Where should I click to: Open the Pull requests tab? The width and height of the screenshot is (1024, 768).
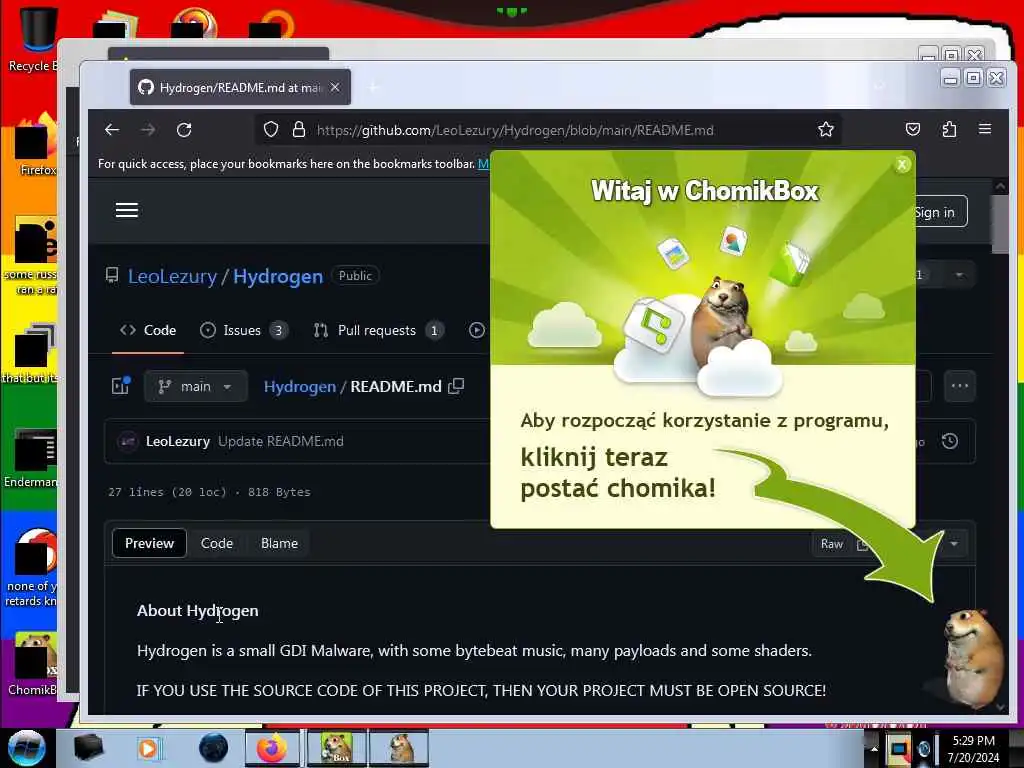click(x=378, y=330)
